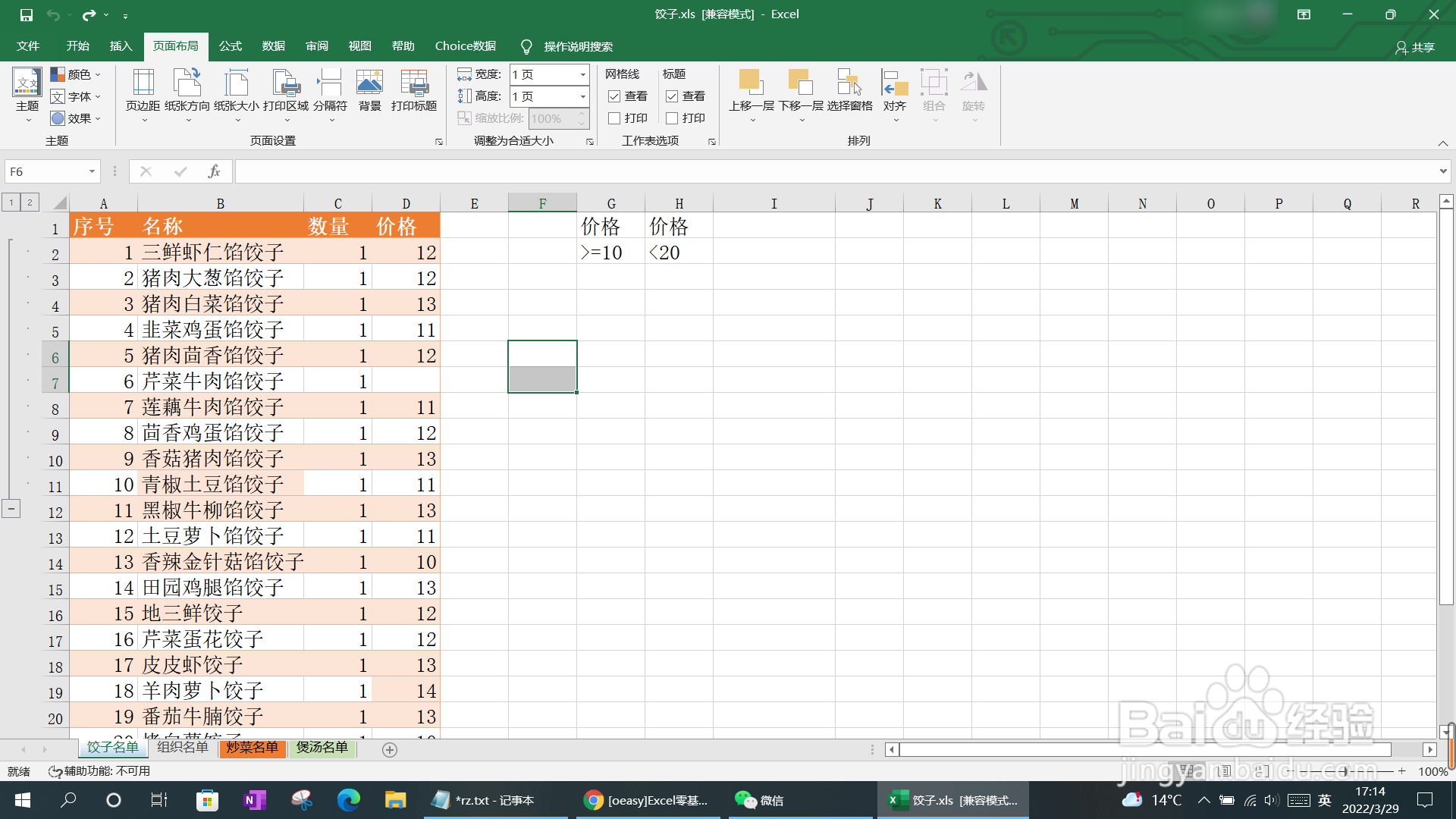The height and width of the screenshot is (819, 1456).
Task: Collapse the row group with minus button
Action: [x=11, y=508]
